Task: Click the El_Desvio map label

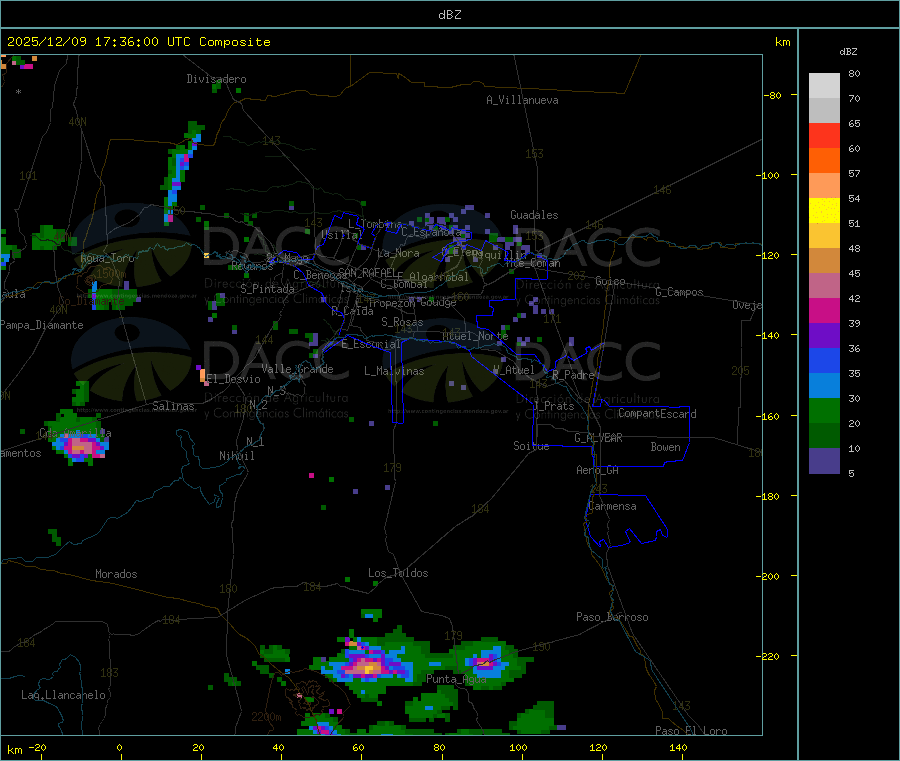Action: (234, 379)
